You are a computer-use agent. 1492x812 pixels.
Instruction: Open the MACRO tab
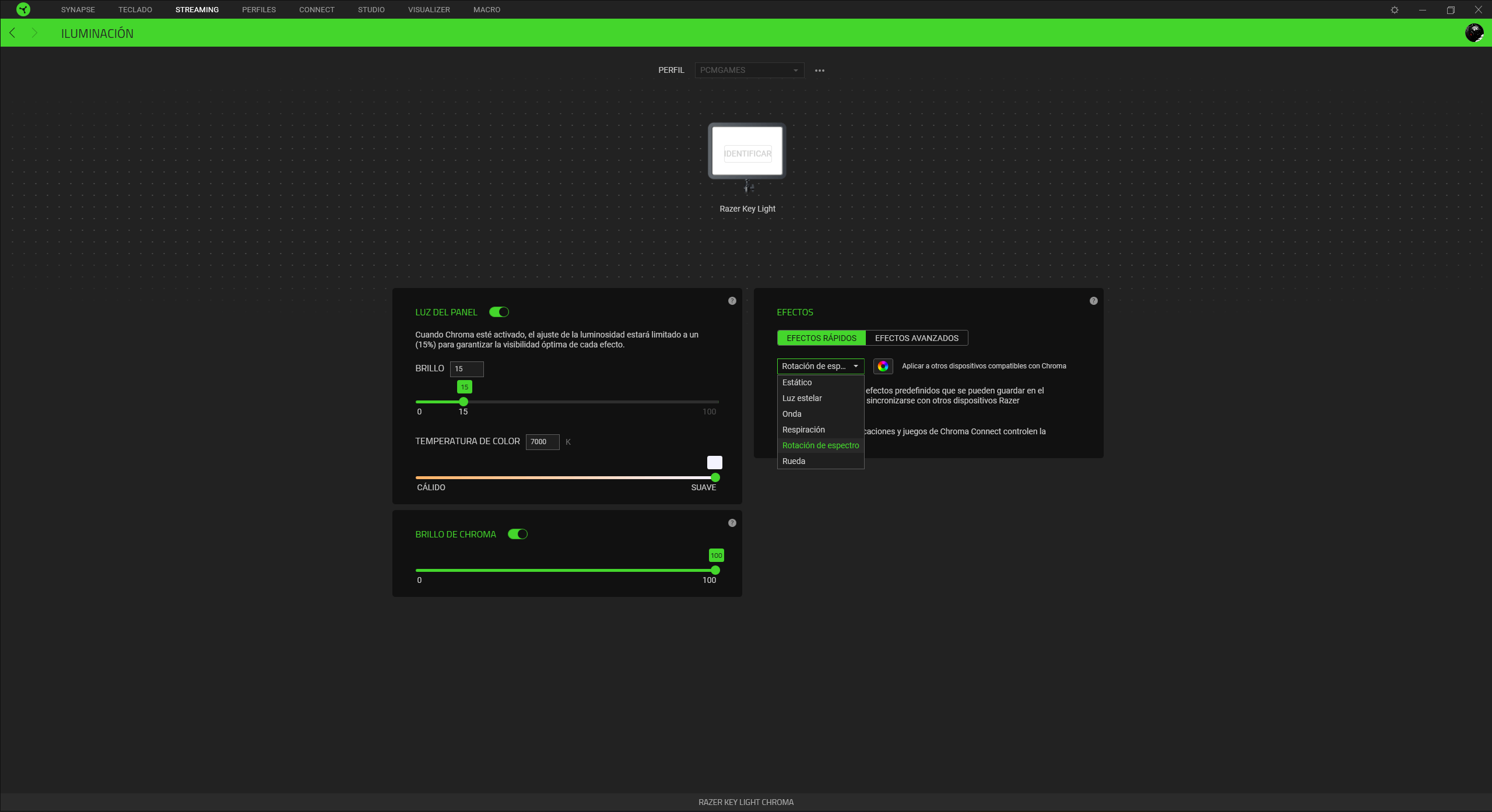(x=487, y=9)
